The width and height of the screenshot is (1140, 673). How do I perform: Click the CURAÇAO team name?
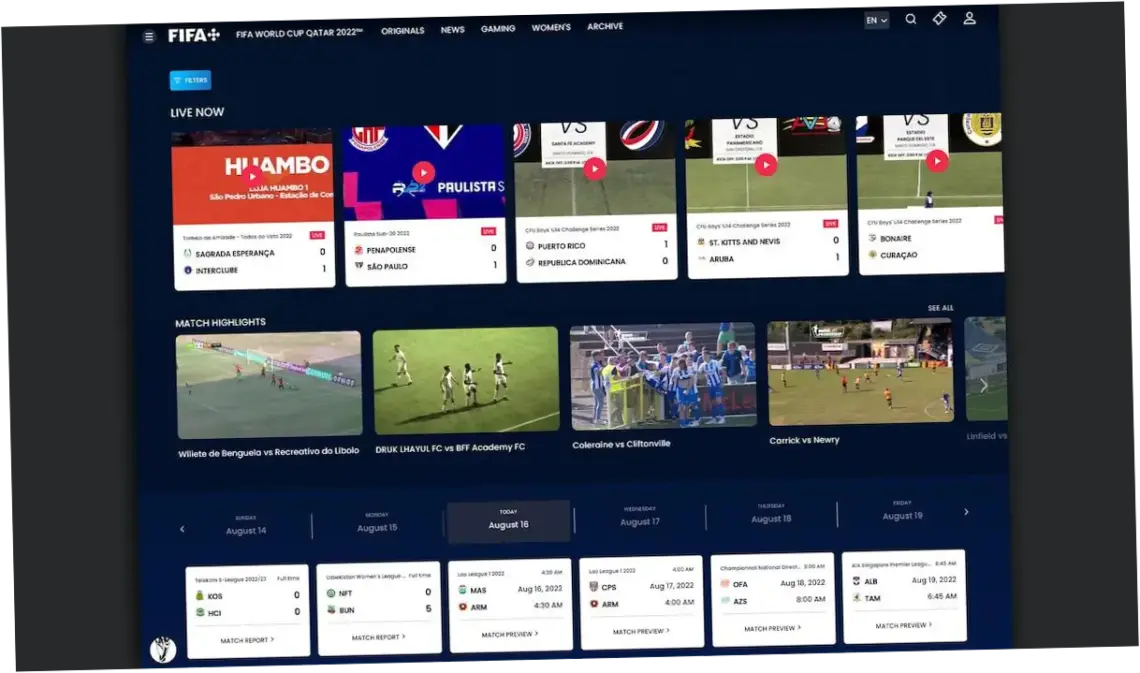899,255
